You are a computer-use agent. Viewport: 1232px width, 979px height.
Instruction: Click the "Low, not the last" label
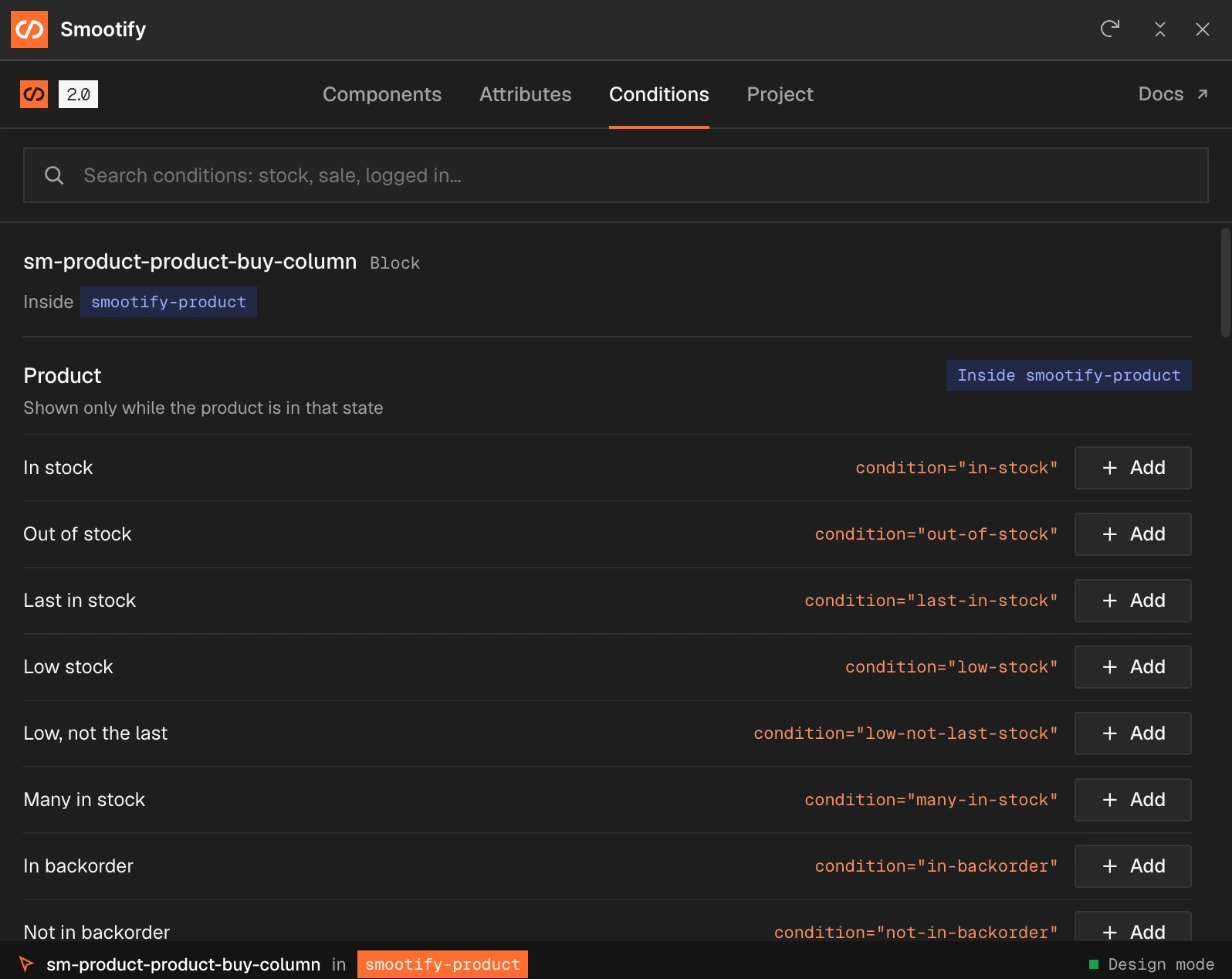coord(95,733)
